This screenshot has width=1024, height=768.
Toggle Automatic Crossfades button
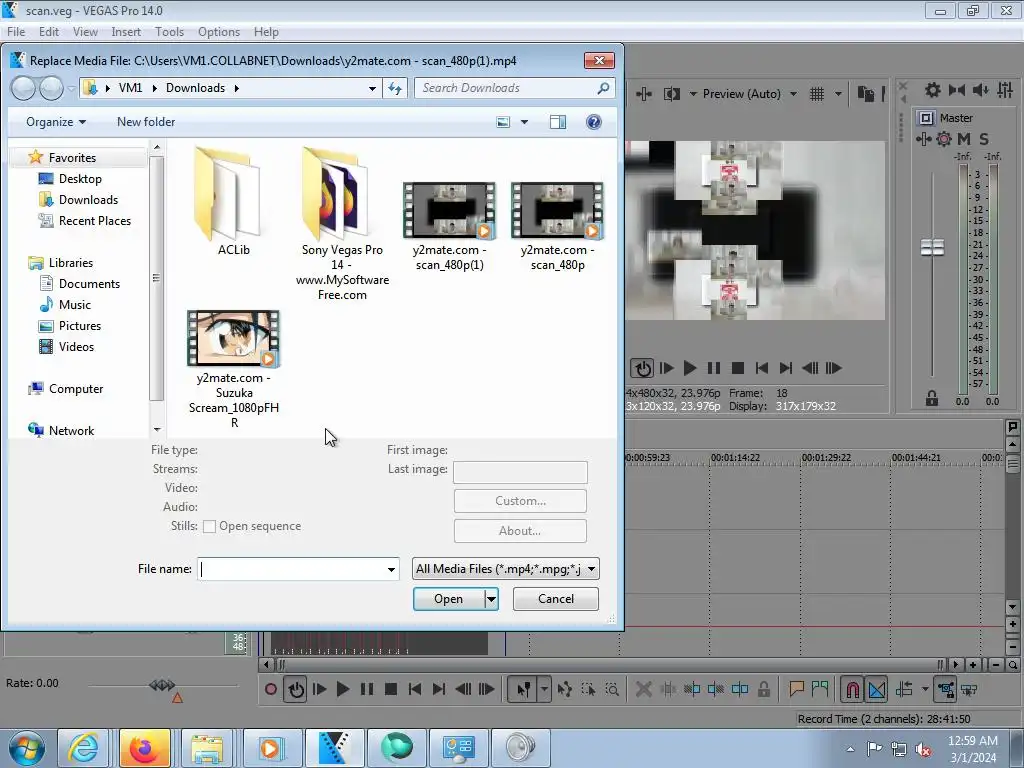pos(877,689)
